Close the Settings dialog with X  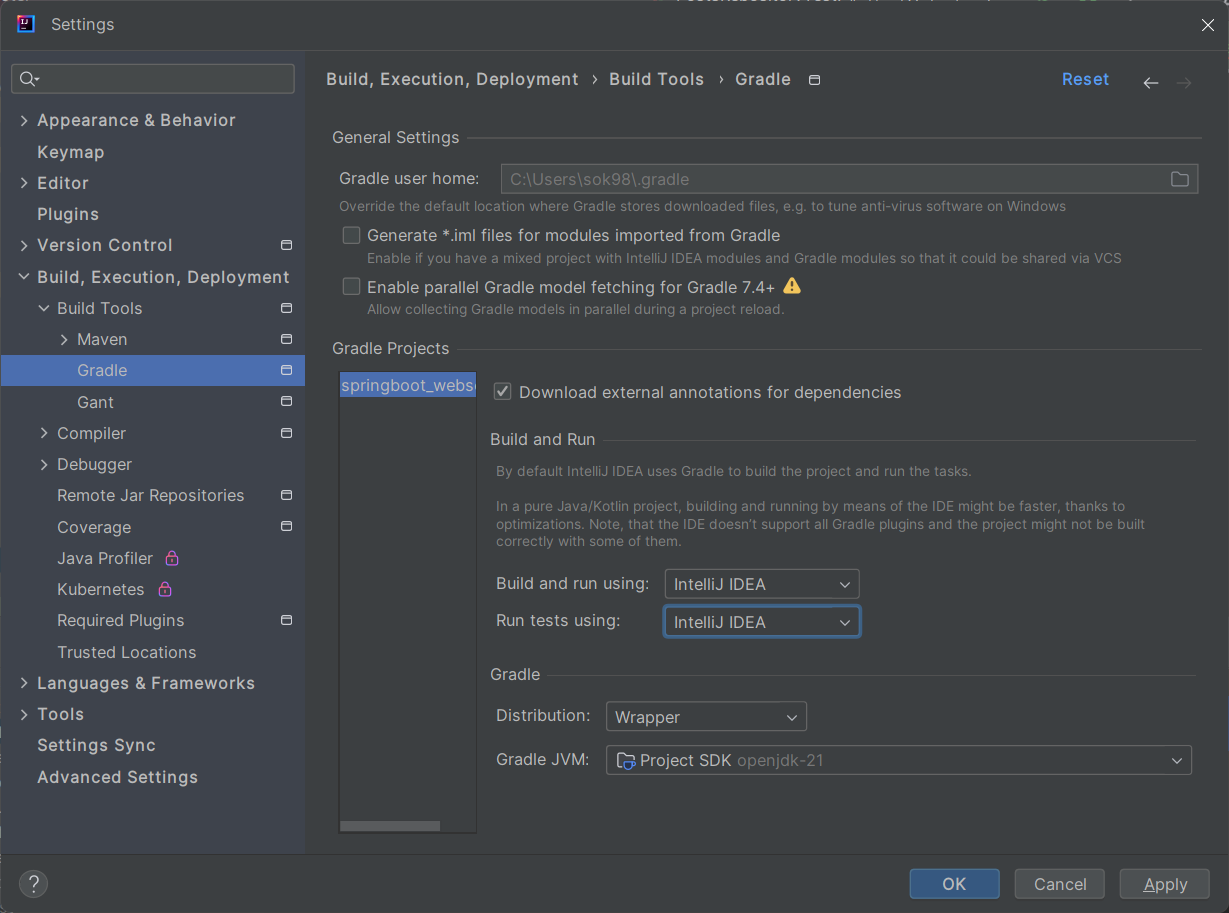[x=1208, y=25]
